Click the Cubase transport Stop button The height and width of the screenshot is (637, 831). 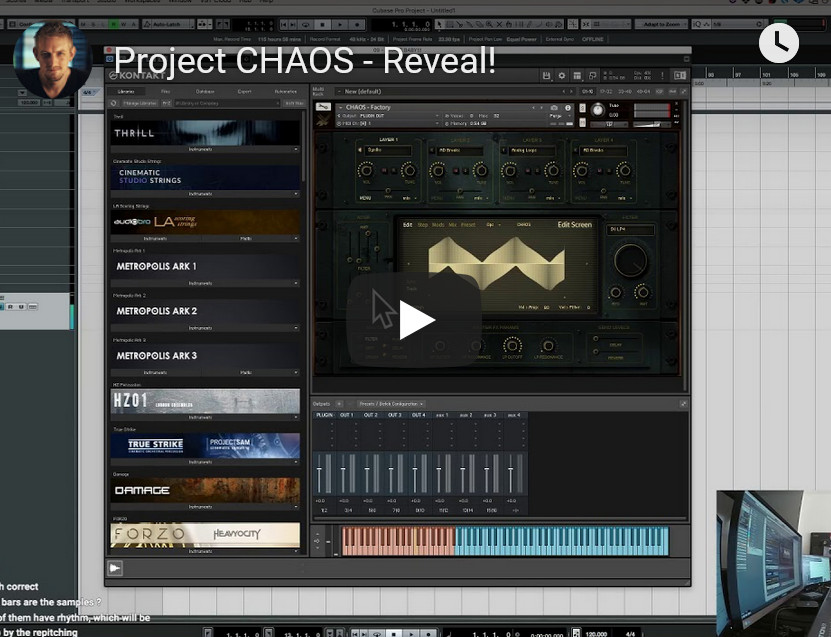(x=322, y=24)
